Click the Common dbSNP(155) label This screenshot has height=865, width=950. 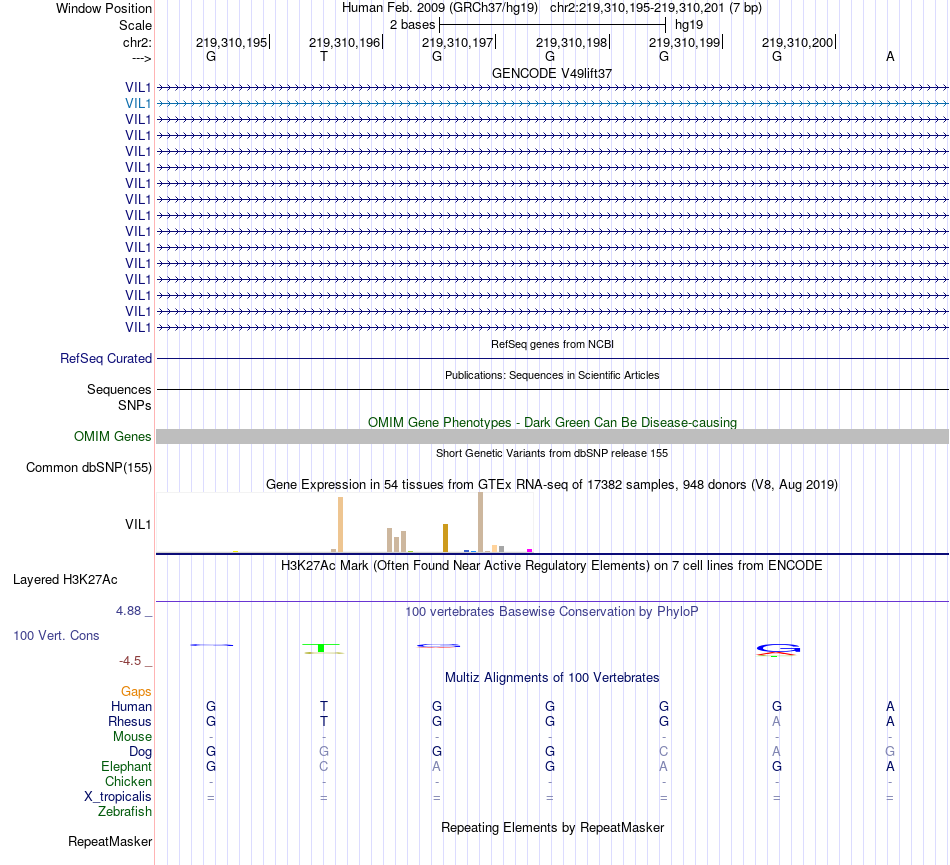pos(89,468)
